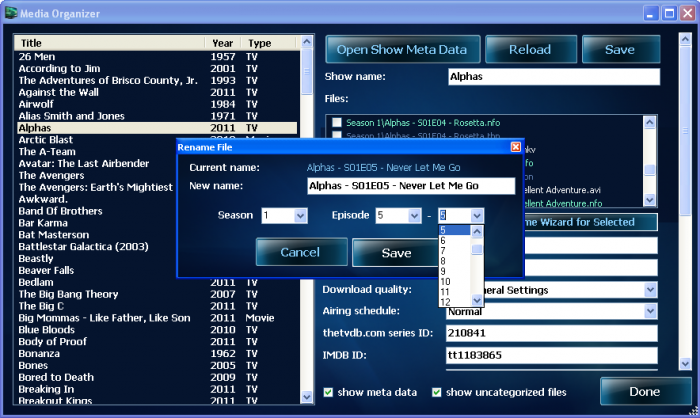Click episode dropdown list scroll up arrow
Image resolution: width=700 pixels, height=418 pixels.
click(477, 231)
